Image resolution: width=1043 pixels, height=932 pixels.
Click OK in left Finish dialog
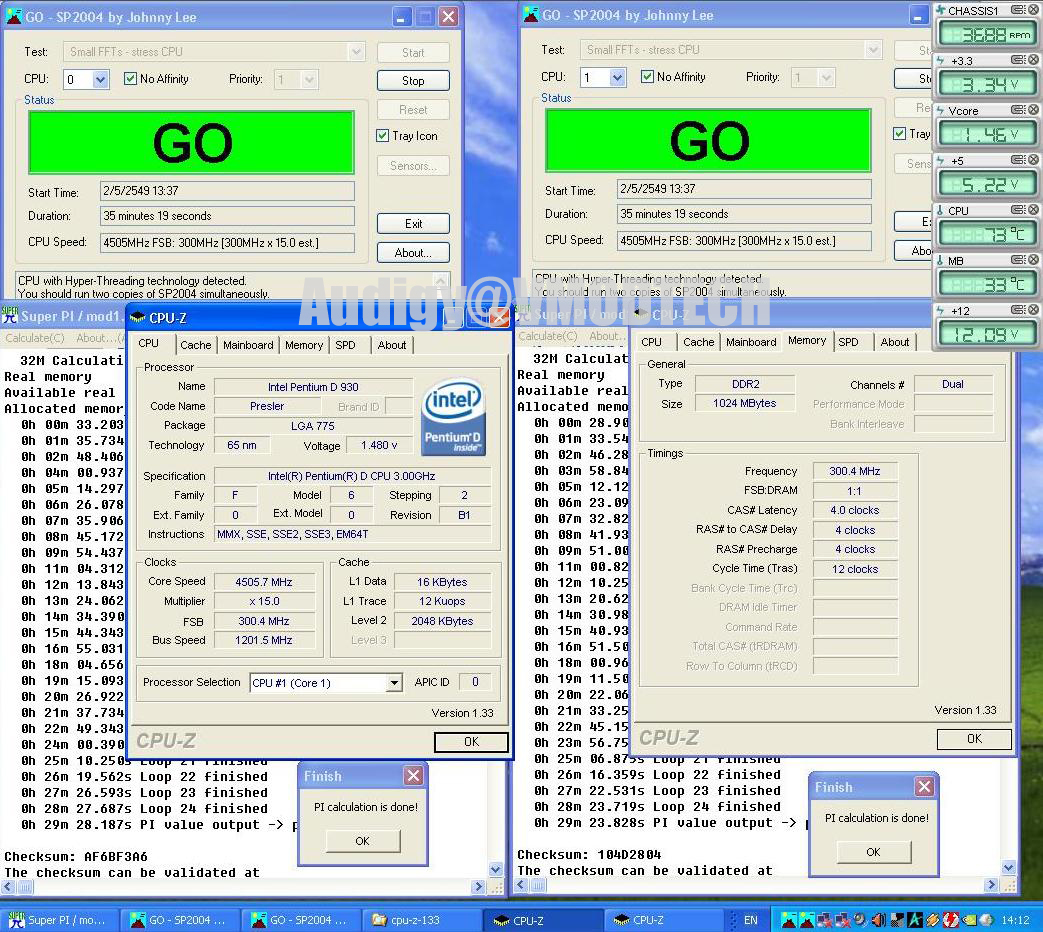(x=363, y=841)
